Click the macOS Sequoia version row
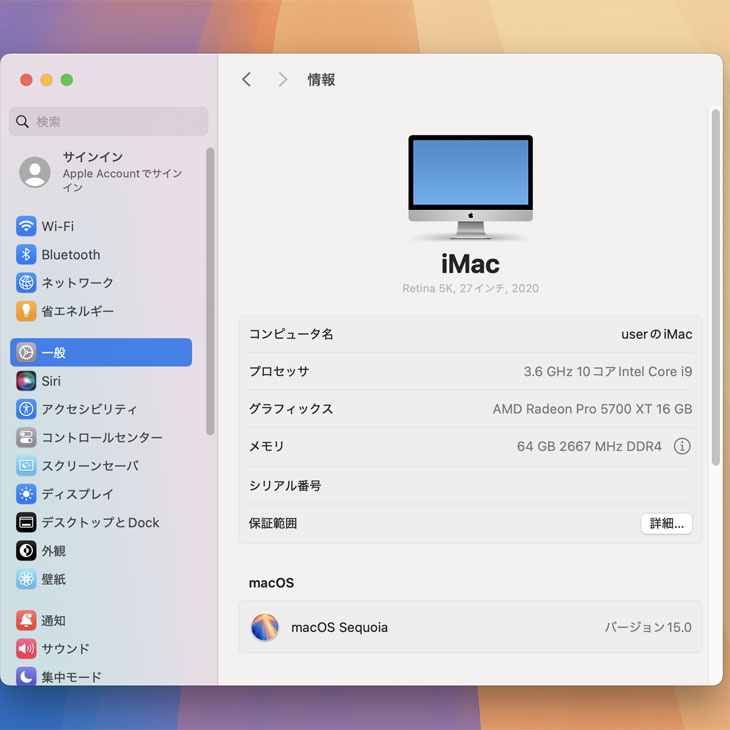730x730 pixels. click(470, 627)
